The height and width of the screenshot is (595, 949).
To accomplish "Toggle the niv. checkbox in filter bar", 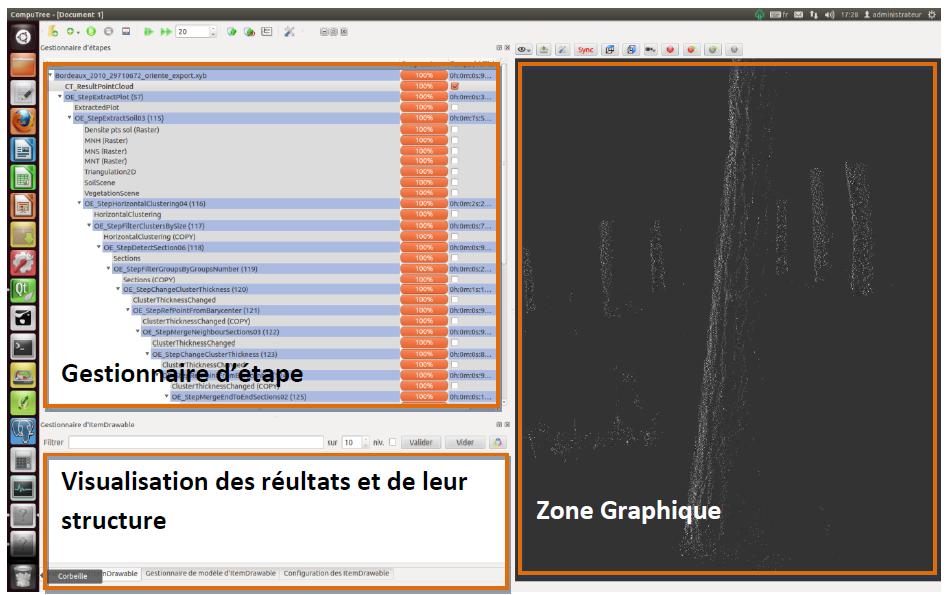I will [392, 442].
